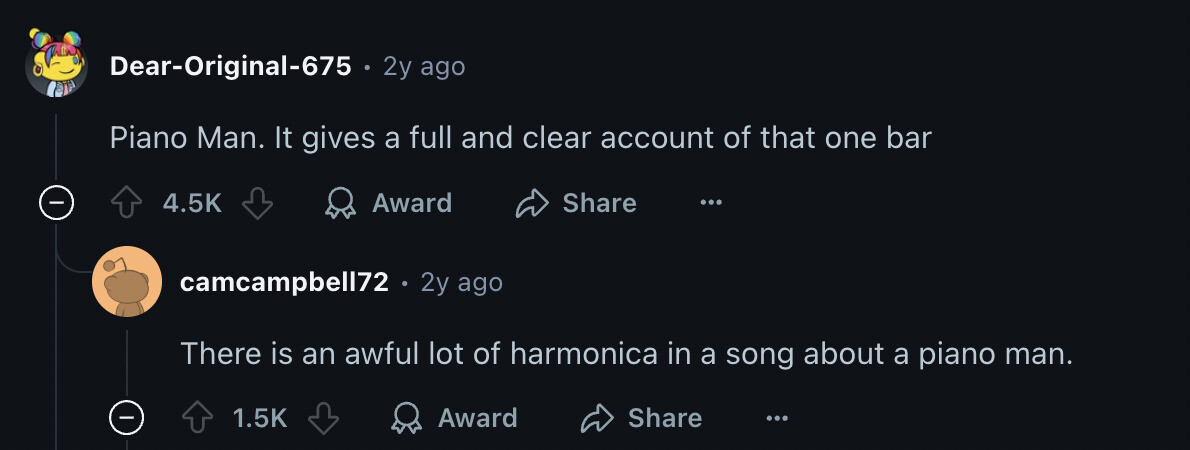
Task: View camcampbell72's orange Snoo avatar
Action: (x=126, y=282)
